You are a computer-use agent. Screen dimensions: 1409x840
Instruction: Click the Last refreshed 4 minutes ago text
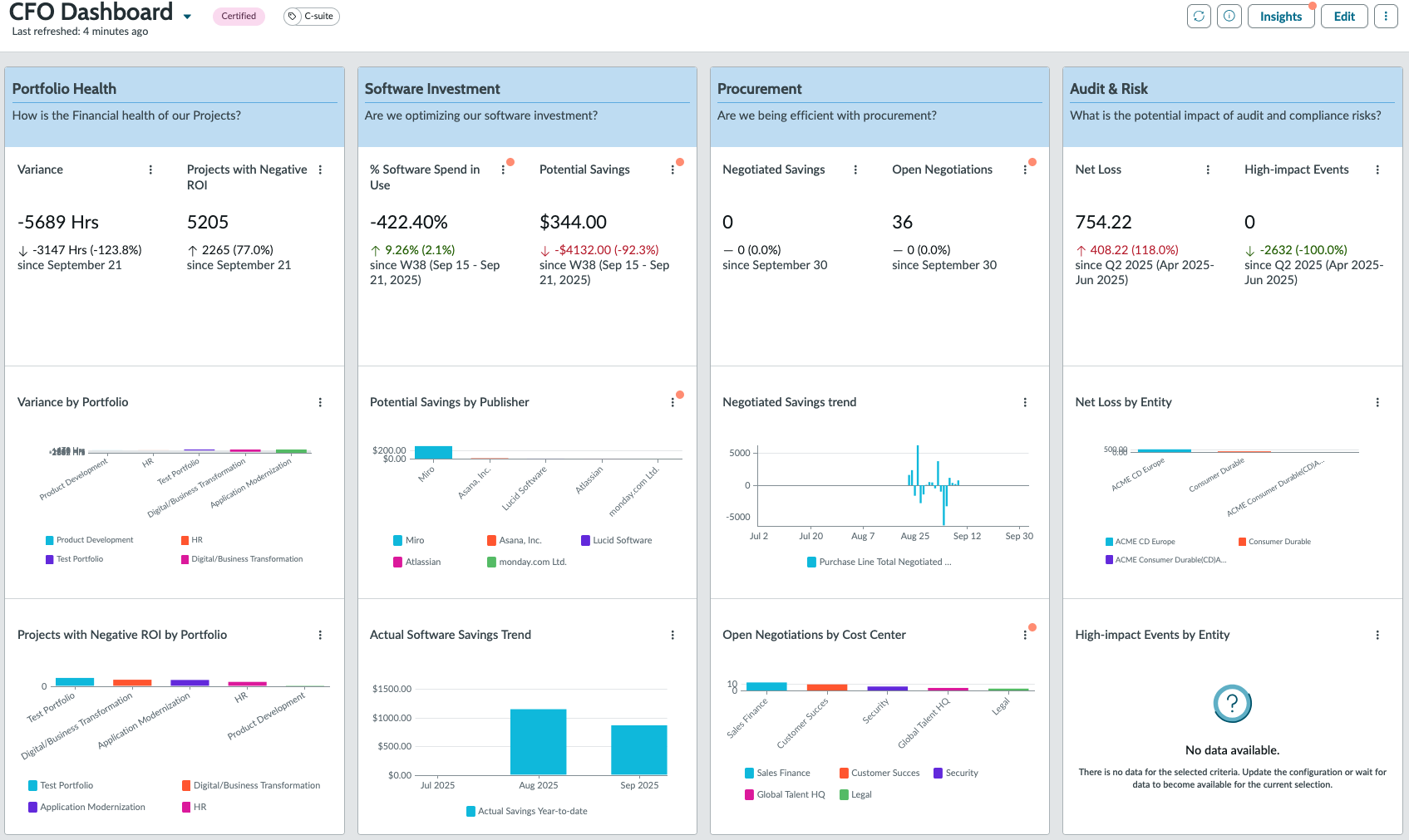80,32
